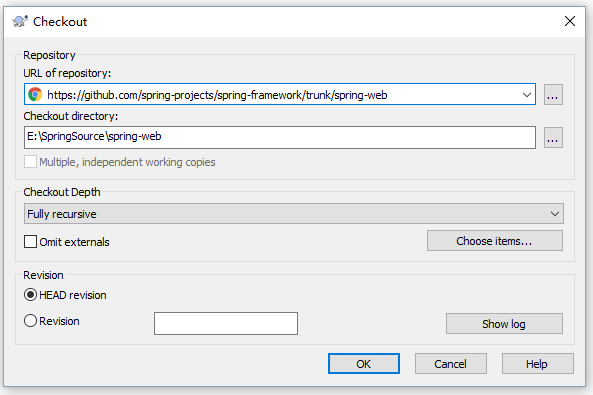Image resolution: width=593 pixels, height=395 pixels.
Task: Open the Help button
Action: (537, 364)
